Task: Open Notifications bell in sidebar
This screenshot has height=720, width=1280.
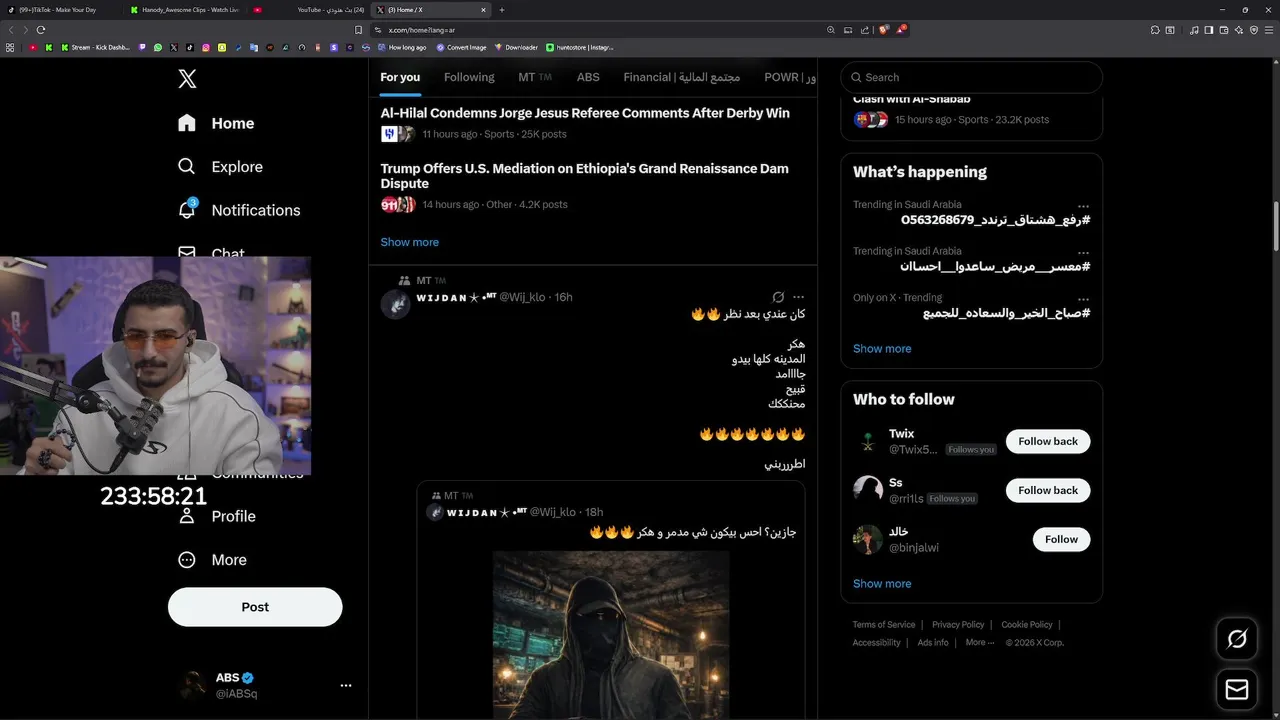Action: [238, 210]
